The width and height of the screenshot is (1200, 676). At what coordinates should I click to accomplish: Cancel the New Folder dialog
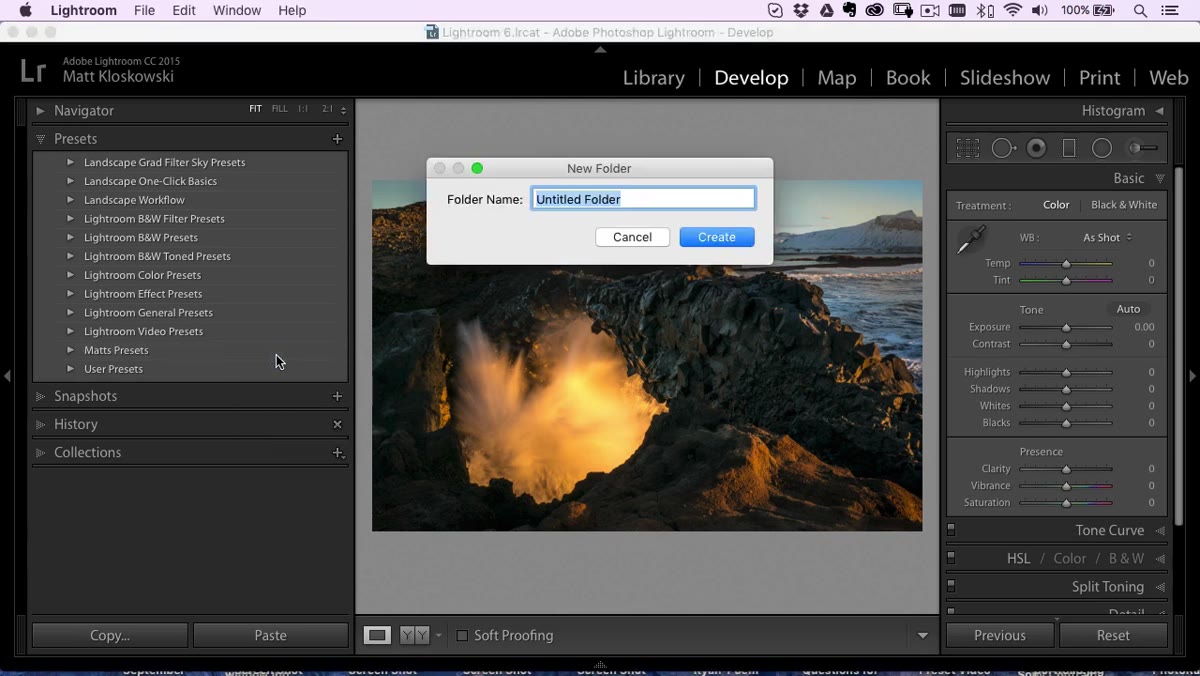pyautogui.click(x=632, y=237)
